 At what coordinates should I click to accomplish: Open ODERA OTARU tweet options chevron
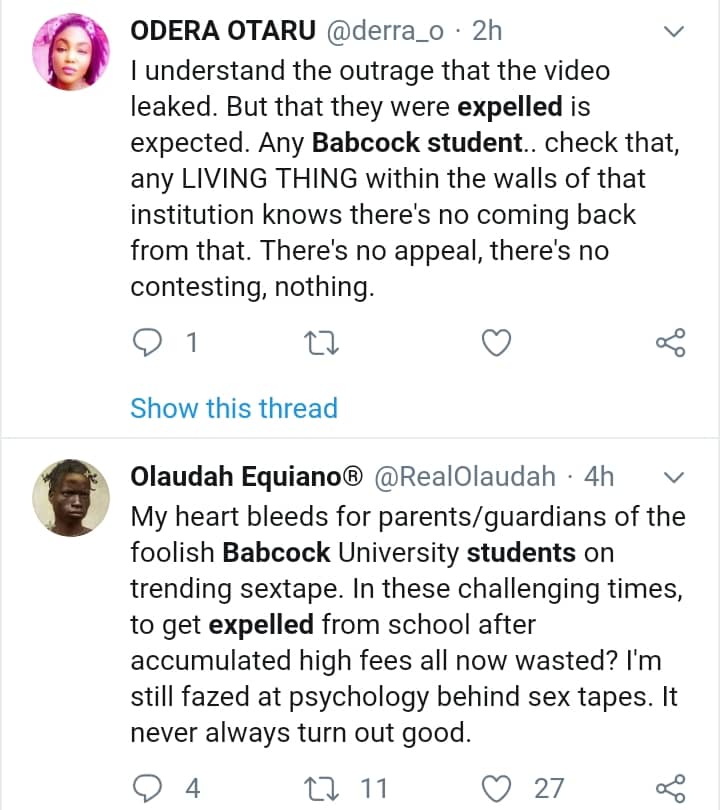[x=673, y=32]
